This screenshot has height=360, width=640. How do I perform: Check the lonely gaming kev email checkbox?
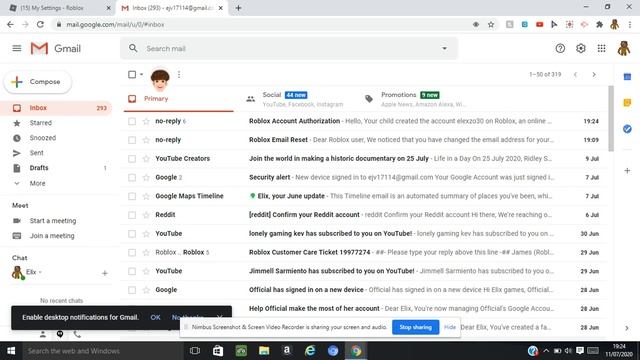[132, 234]
